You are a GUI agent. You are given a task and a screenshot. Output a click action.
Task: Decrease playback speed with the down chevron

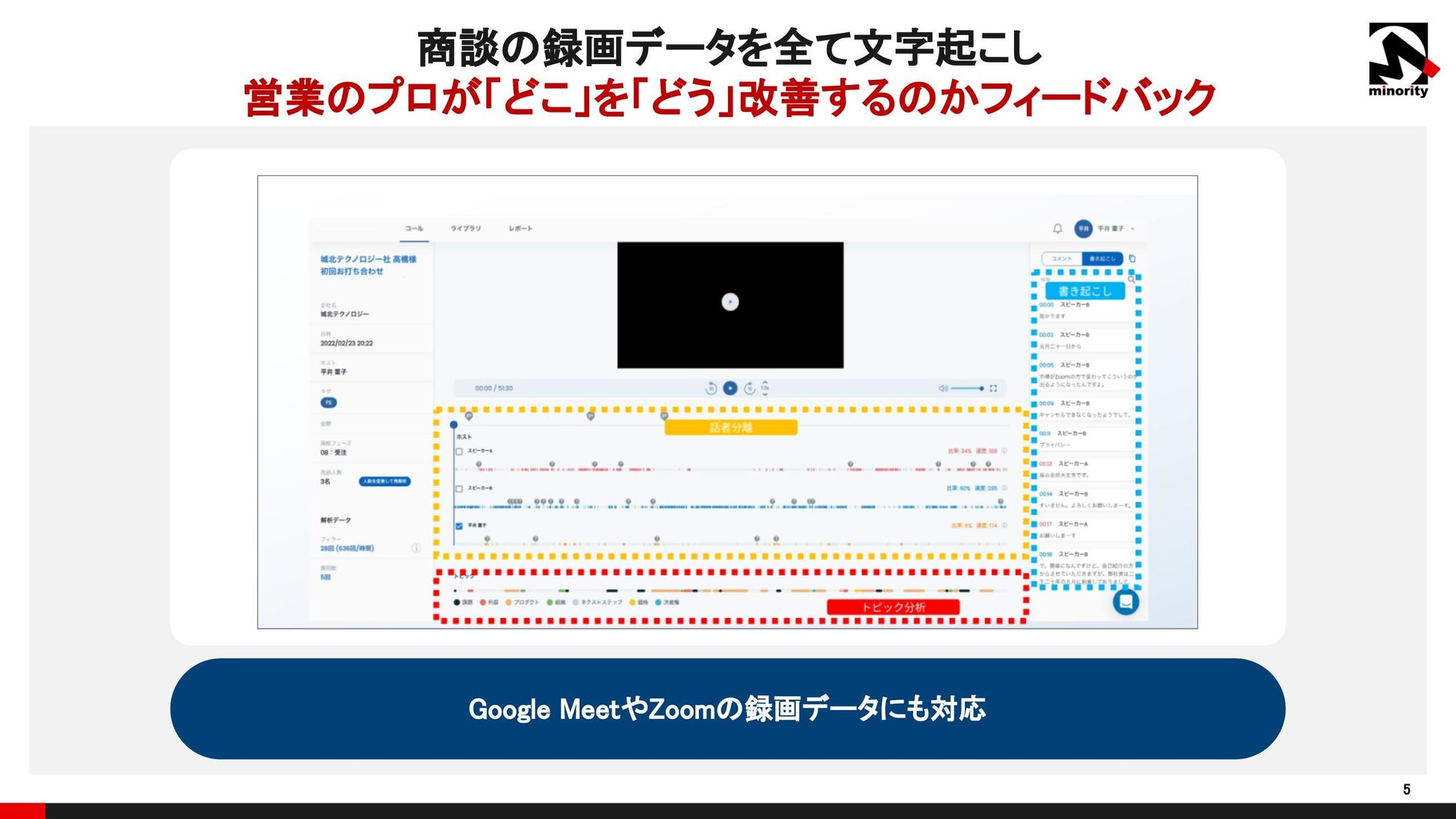click(765, 395)
